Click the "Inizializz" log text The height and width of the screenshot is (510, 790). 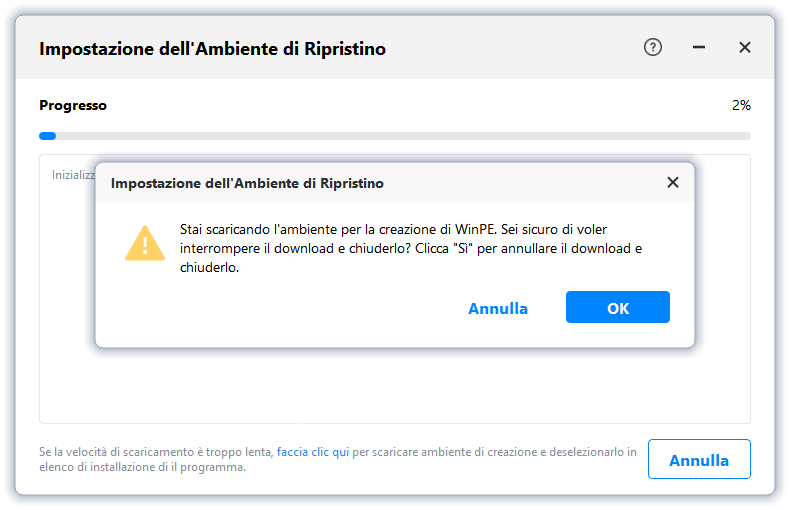[x=73, y=175]
